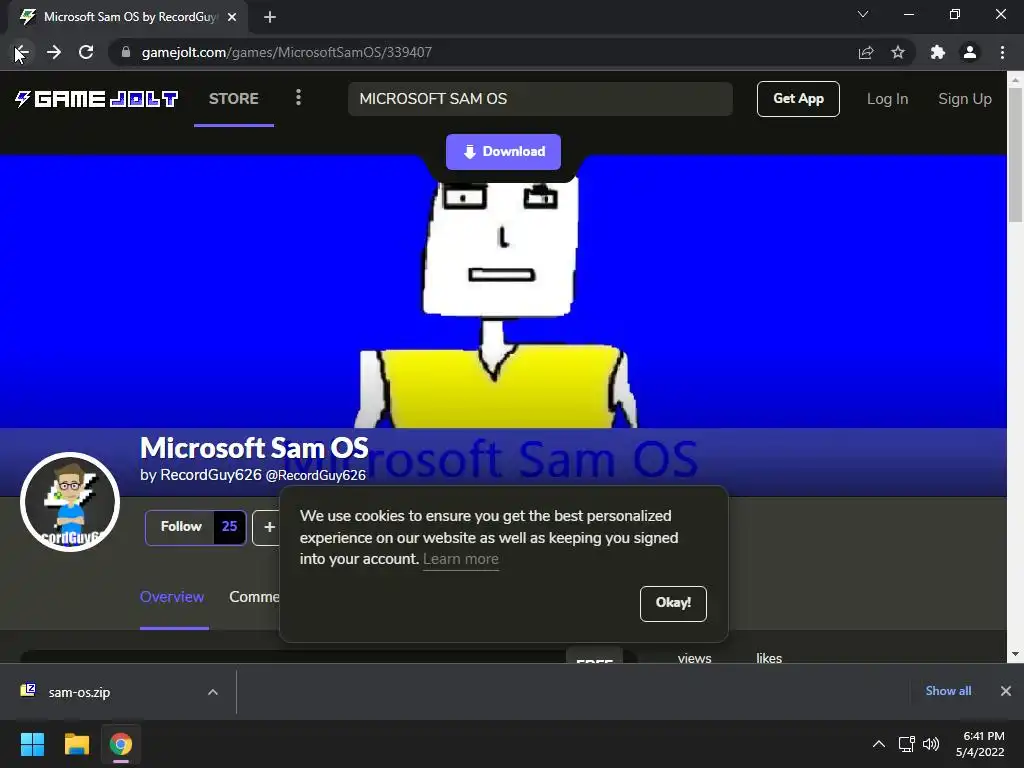Viewport: 1024px width, 768px height.
Task: Open the volume tray icon
Action: (x=931, y=744)
